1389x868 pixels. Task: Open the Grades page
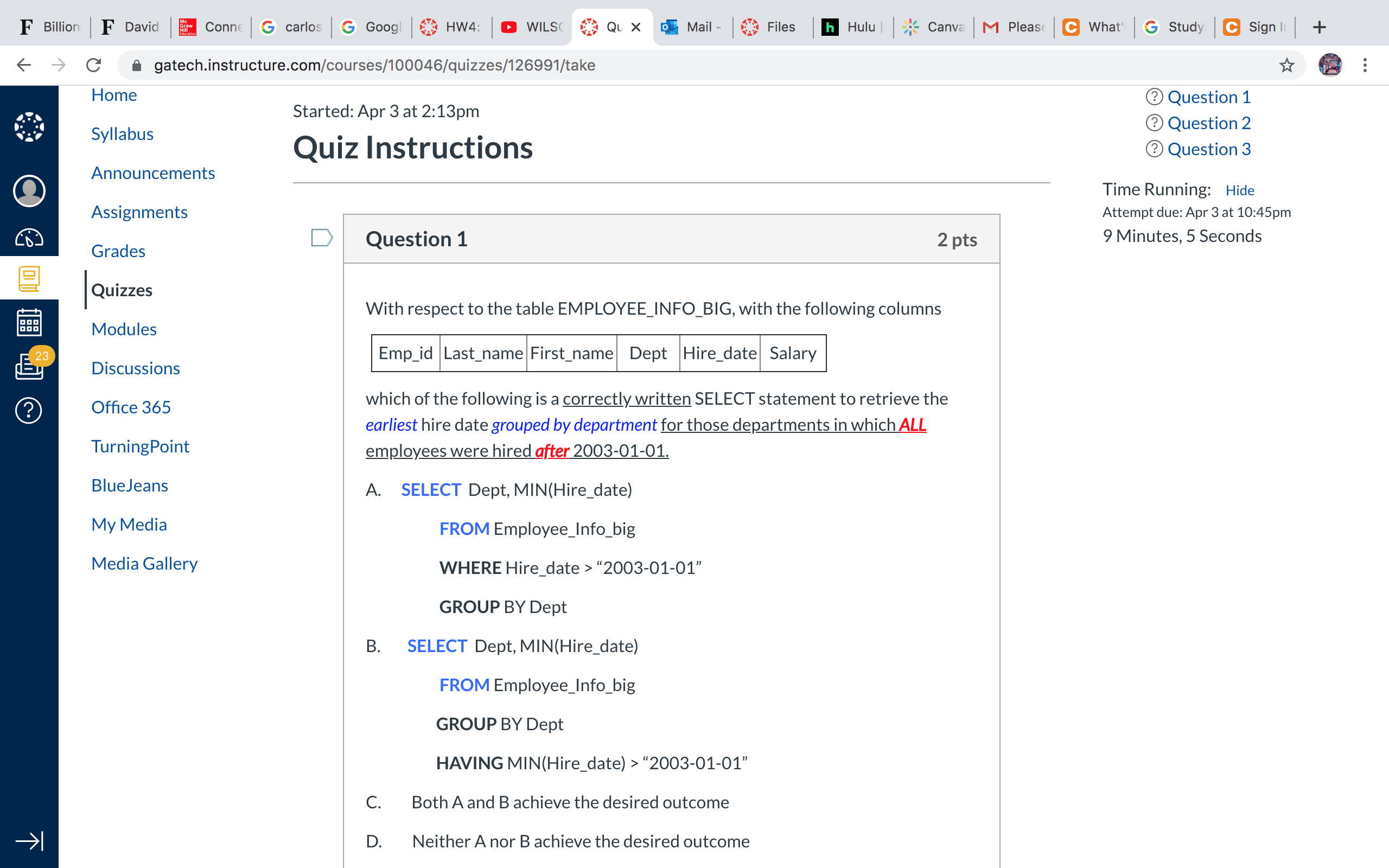(x=118, y=251)
